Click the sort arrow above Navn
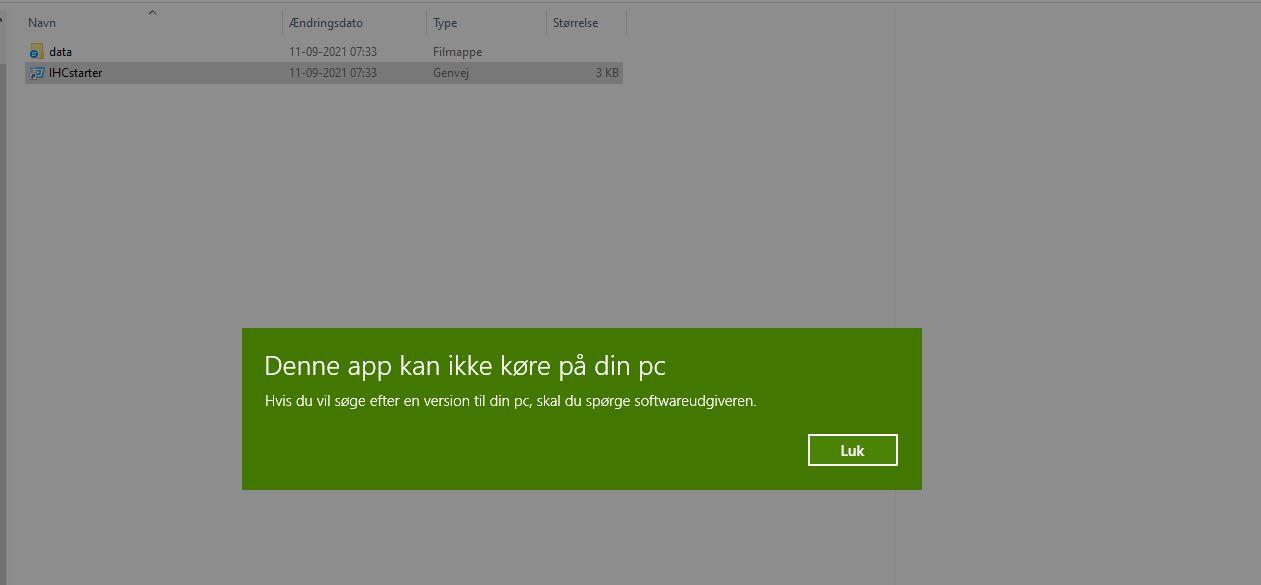Screen dimensions: 1261x585 pos(152,12)
